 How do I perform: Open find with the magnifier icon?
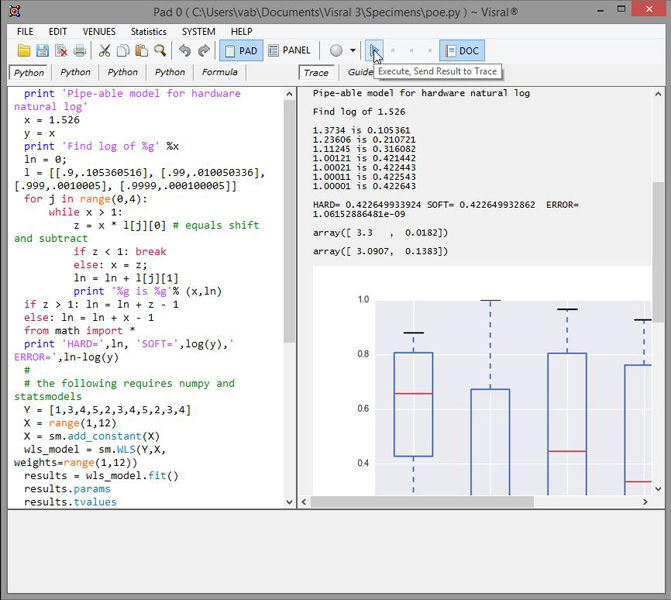pyautogui.click(x=160, y=50)
